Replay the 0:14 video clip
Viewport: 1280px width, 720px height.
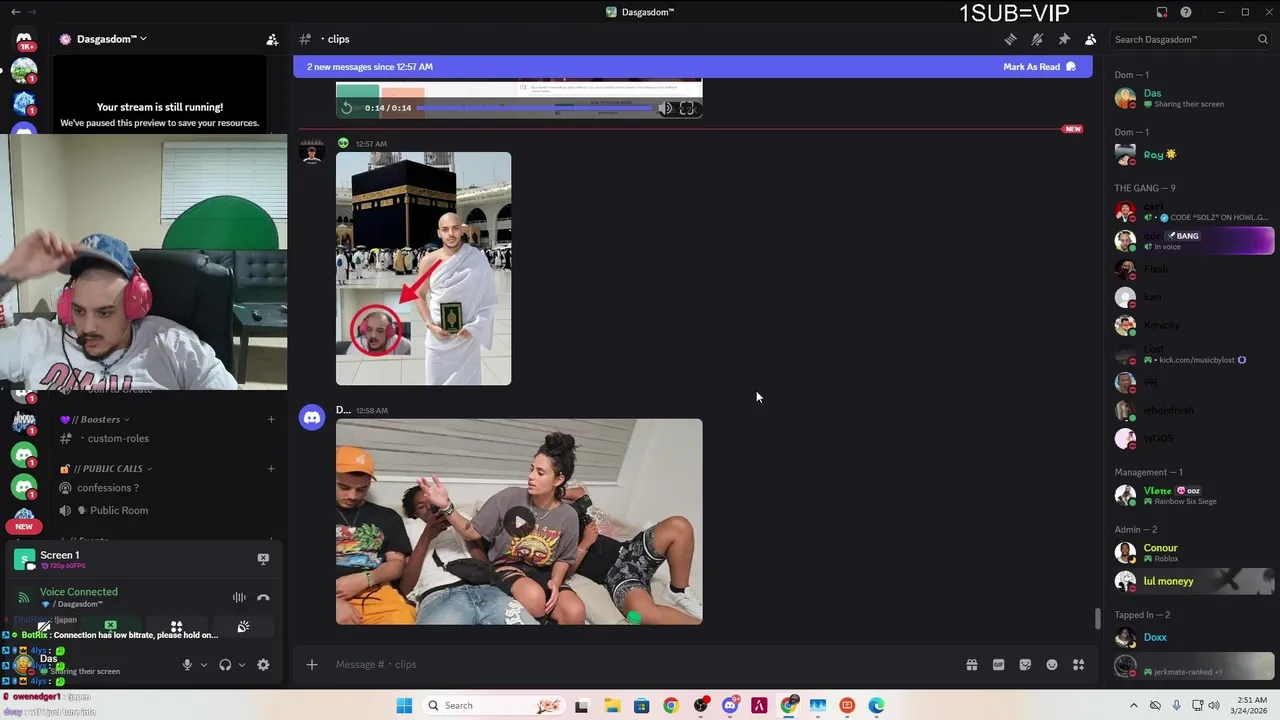click(347, 108)
